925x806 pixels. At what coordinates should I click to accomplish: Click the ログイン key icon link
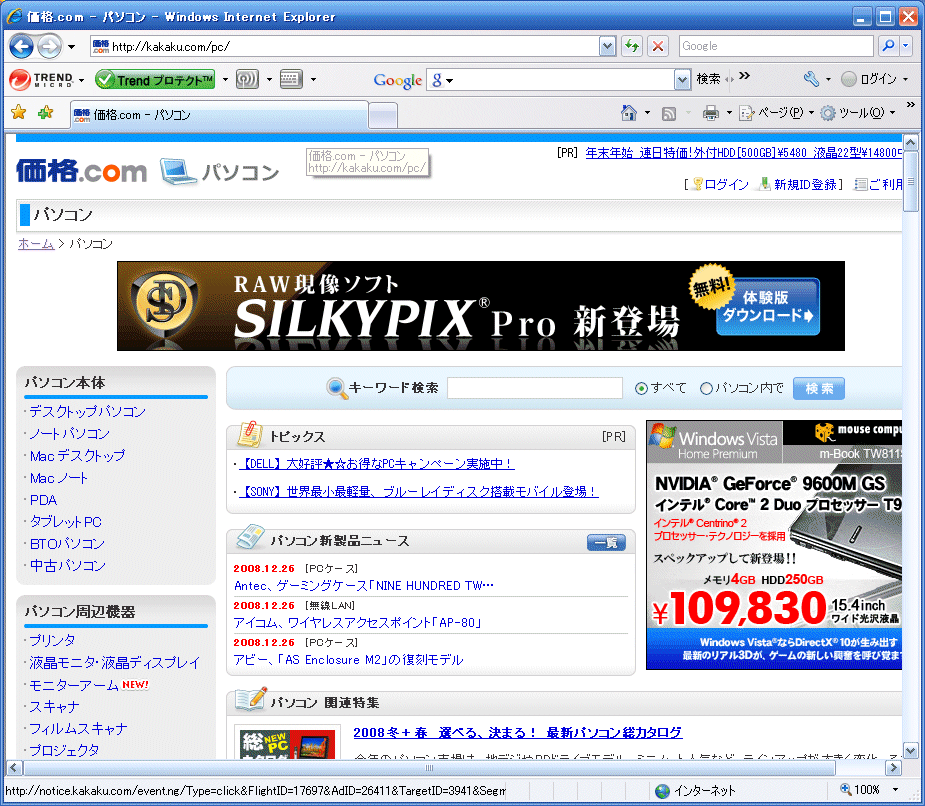click(720, 185)
